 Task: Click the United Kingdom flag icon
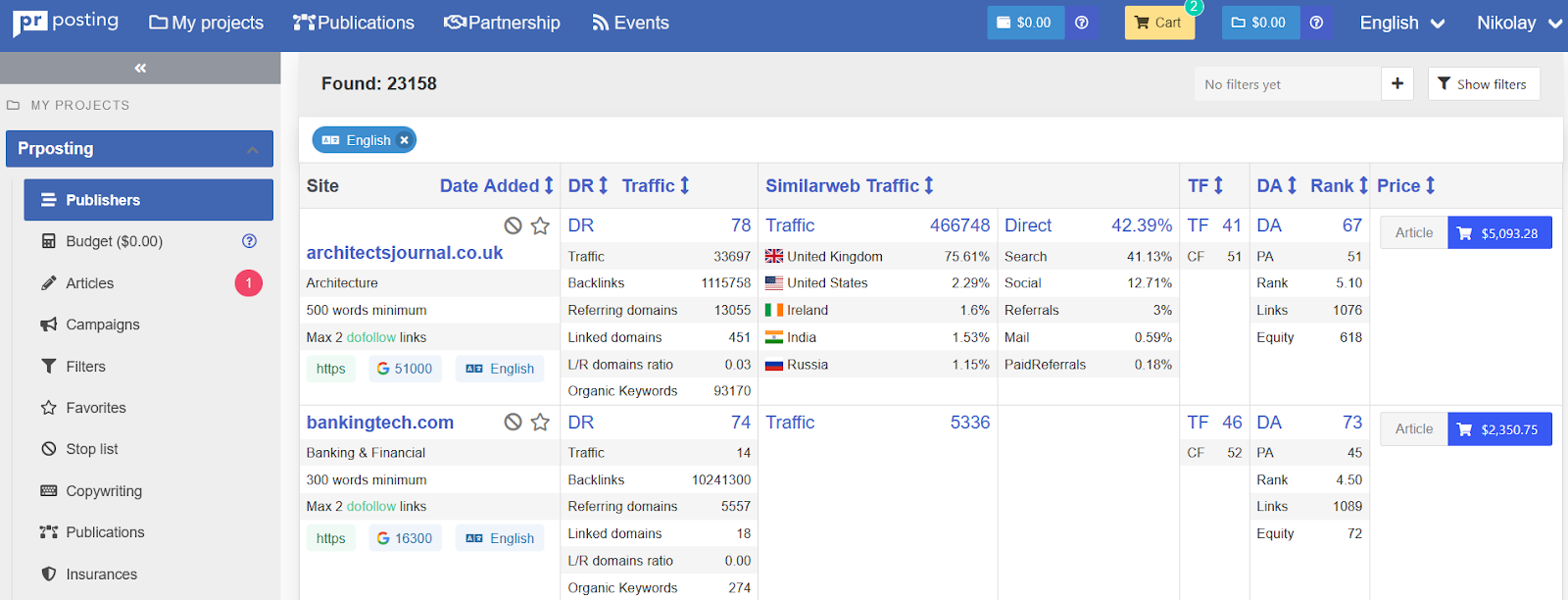[774, 256]
